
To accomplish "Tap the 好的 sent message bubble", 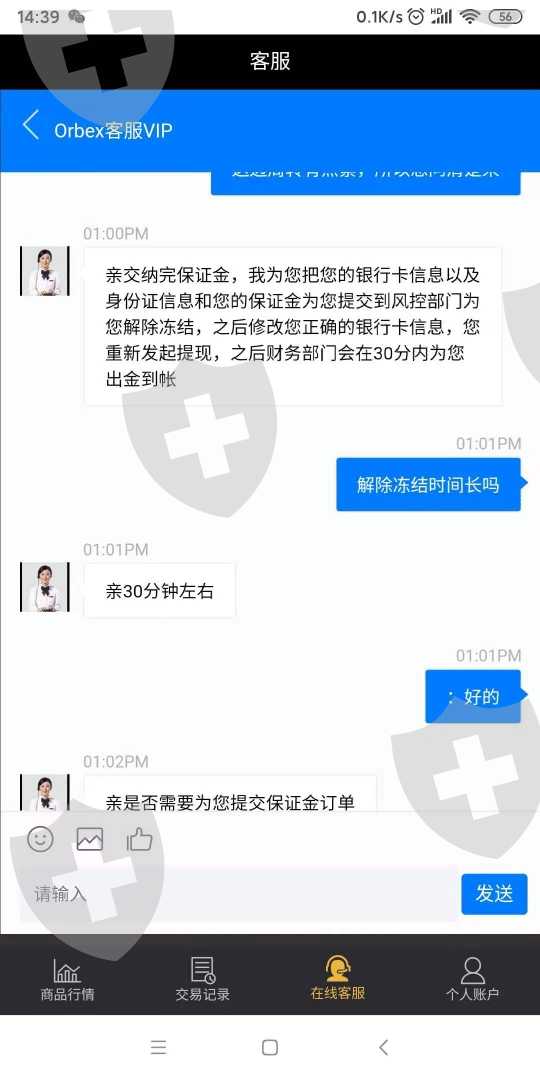I will (473, 696).
